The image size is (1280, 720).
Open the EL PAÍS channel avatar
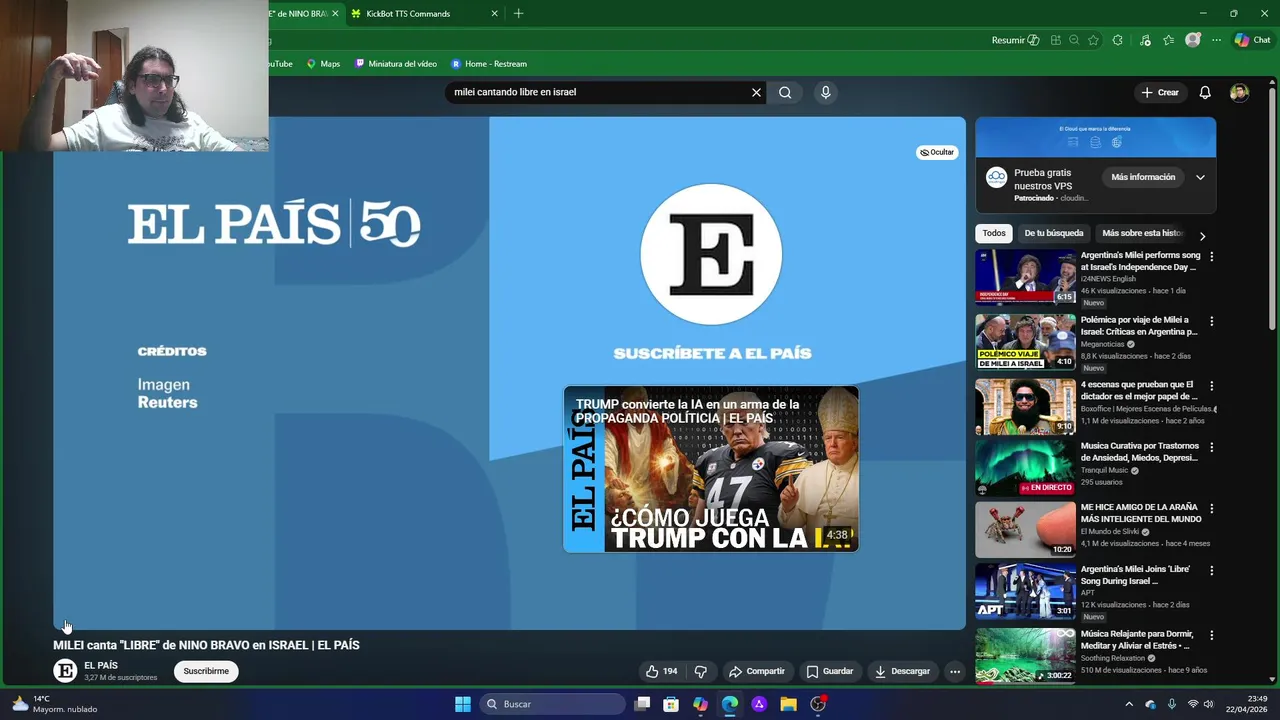coord(65,671)
